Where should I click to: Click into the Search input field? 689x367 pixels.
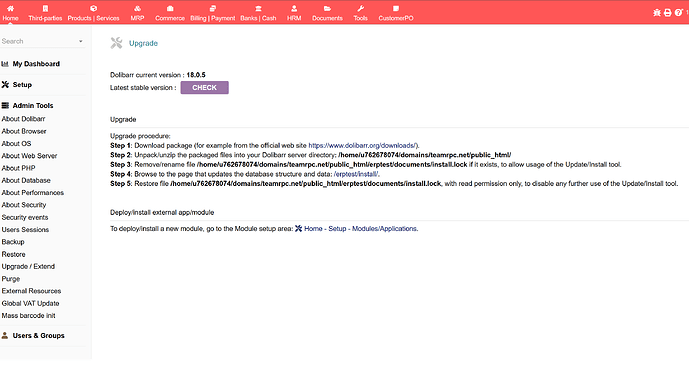coord(39,41)
